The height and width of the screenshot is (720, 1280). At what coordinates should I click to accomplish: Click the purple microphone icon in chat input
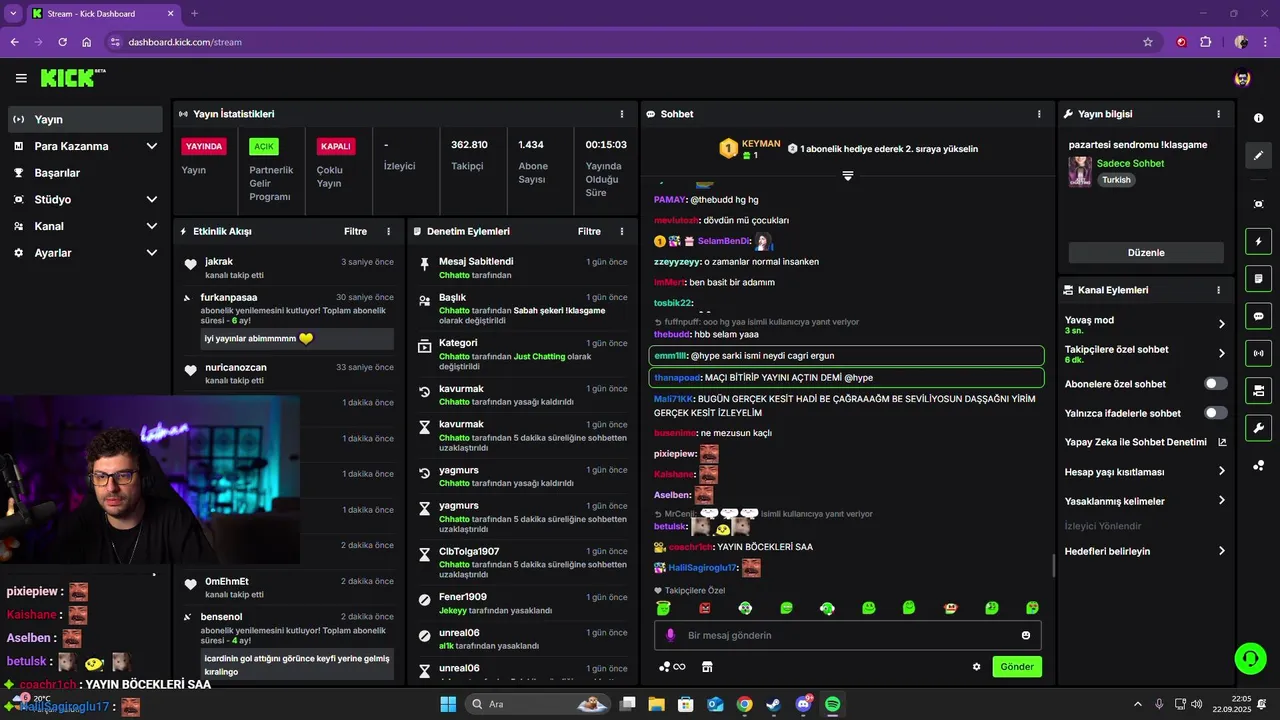point(670,635)
